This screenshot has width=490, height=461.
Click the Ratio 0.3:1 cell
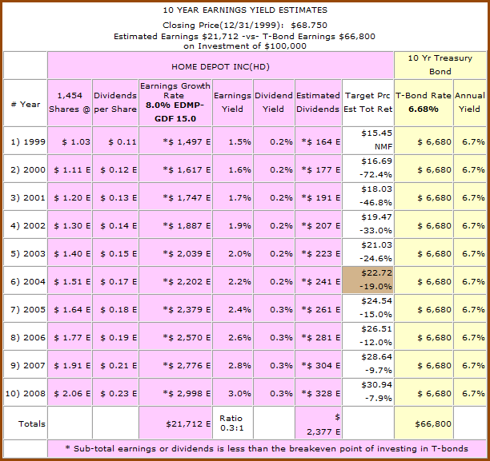232,423
